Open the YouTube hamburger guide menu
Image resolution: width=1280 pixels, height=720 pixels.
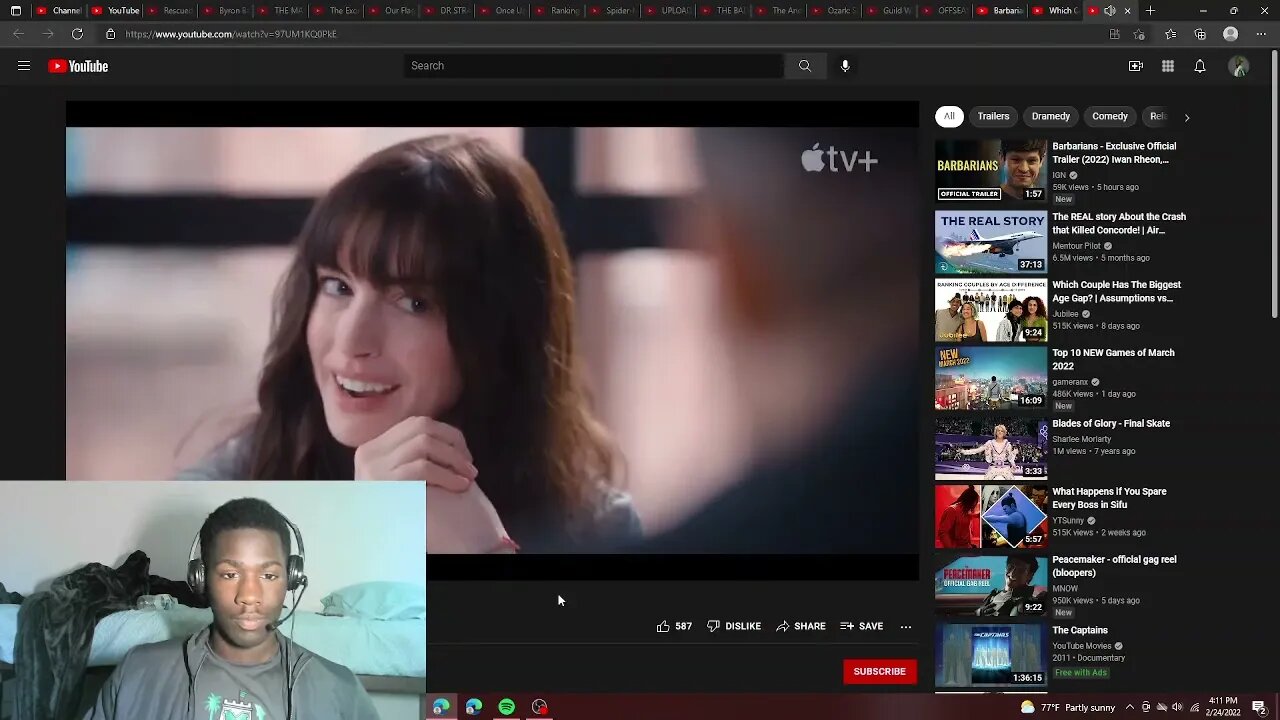24,66
